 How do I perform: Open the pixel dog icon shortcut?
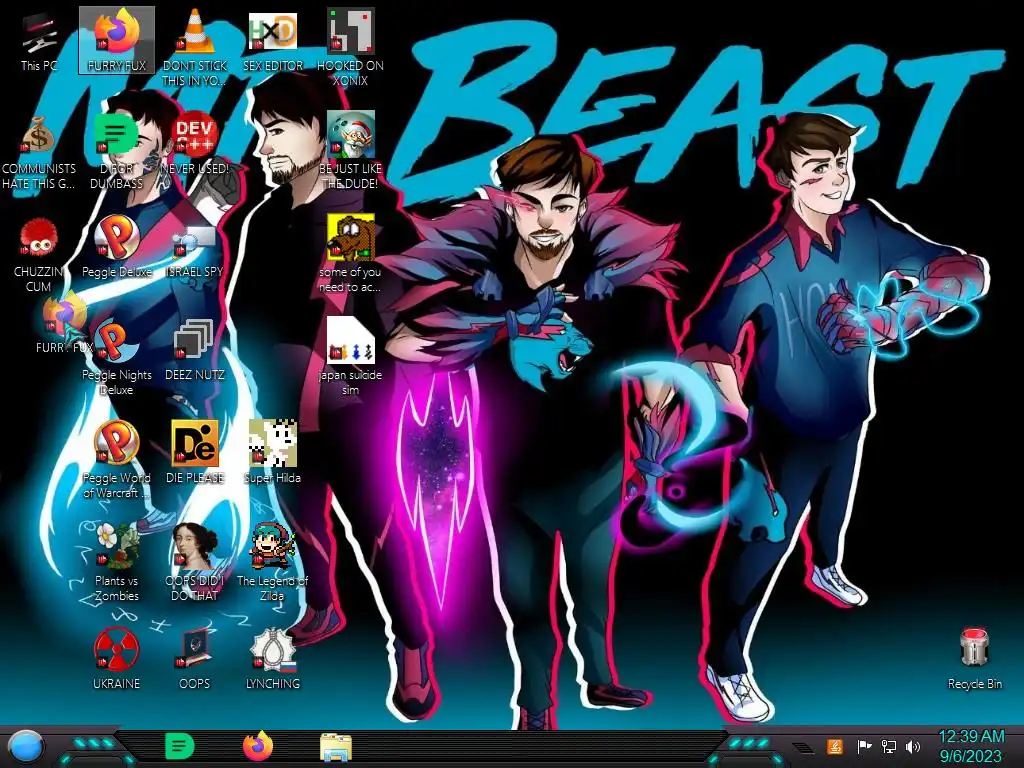(x=351, y=253)
